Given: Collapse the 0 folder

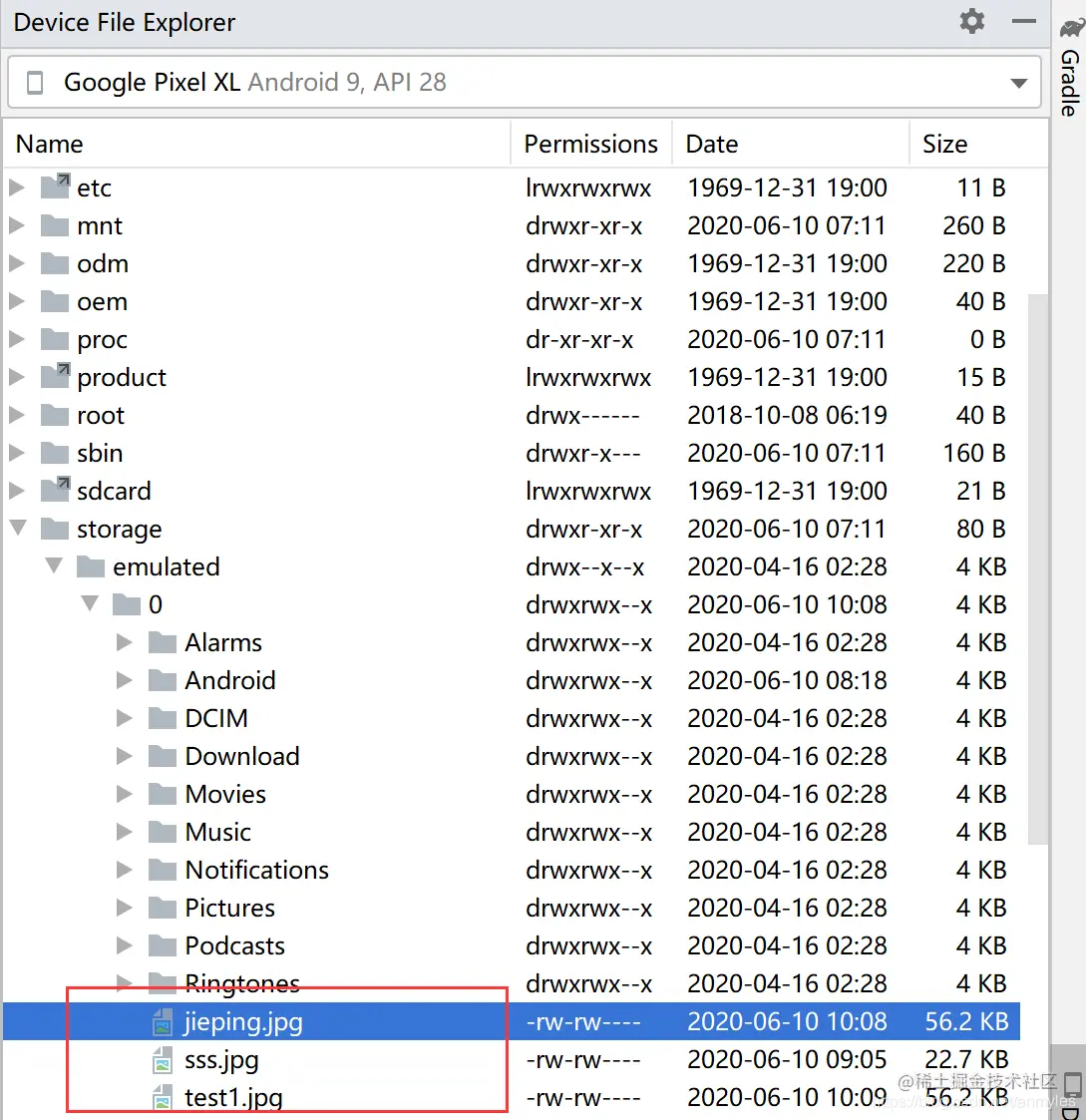Looking at the screenshot, I should tap(90, 603).
